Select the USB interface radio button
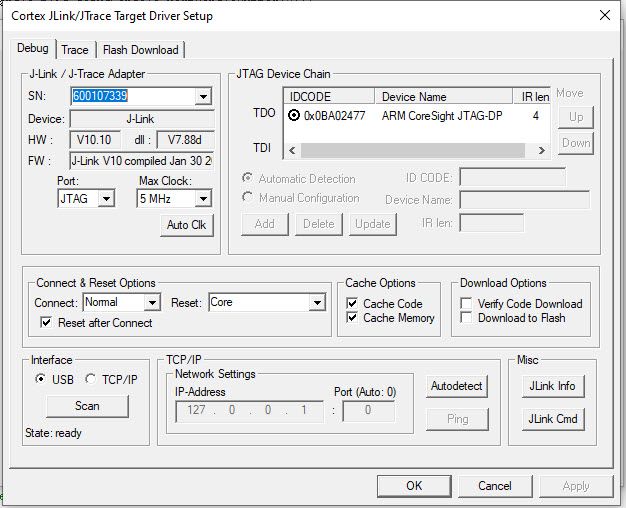 [40, 379]
